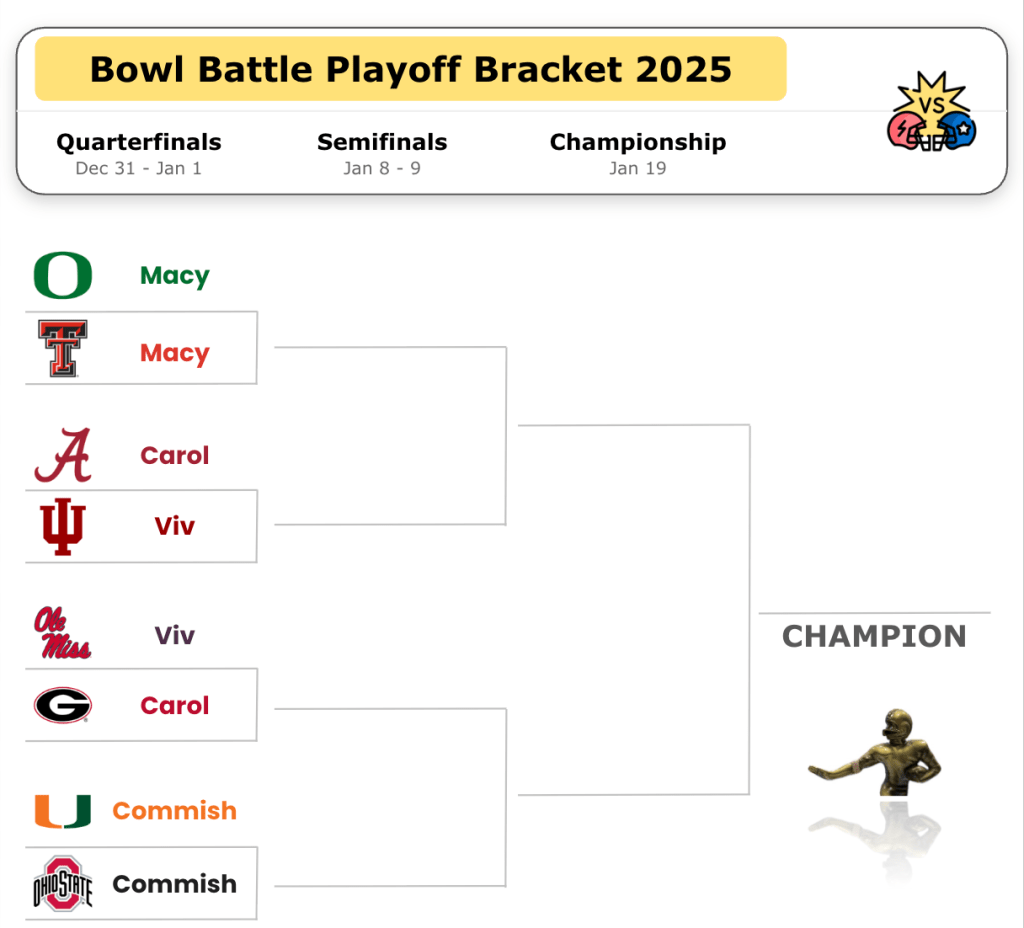Click Macy's name next to Oregon
This screenshot has height=928, width=1024.
(x=174, y=276)
